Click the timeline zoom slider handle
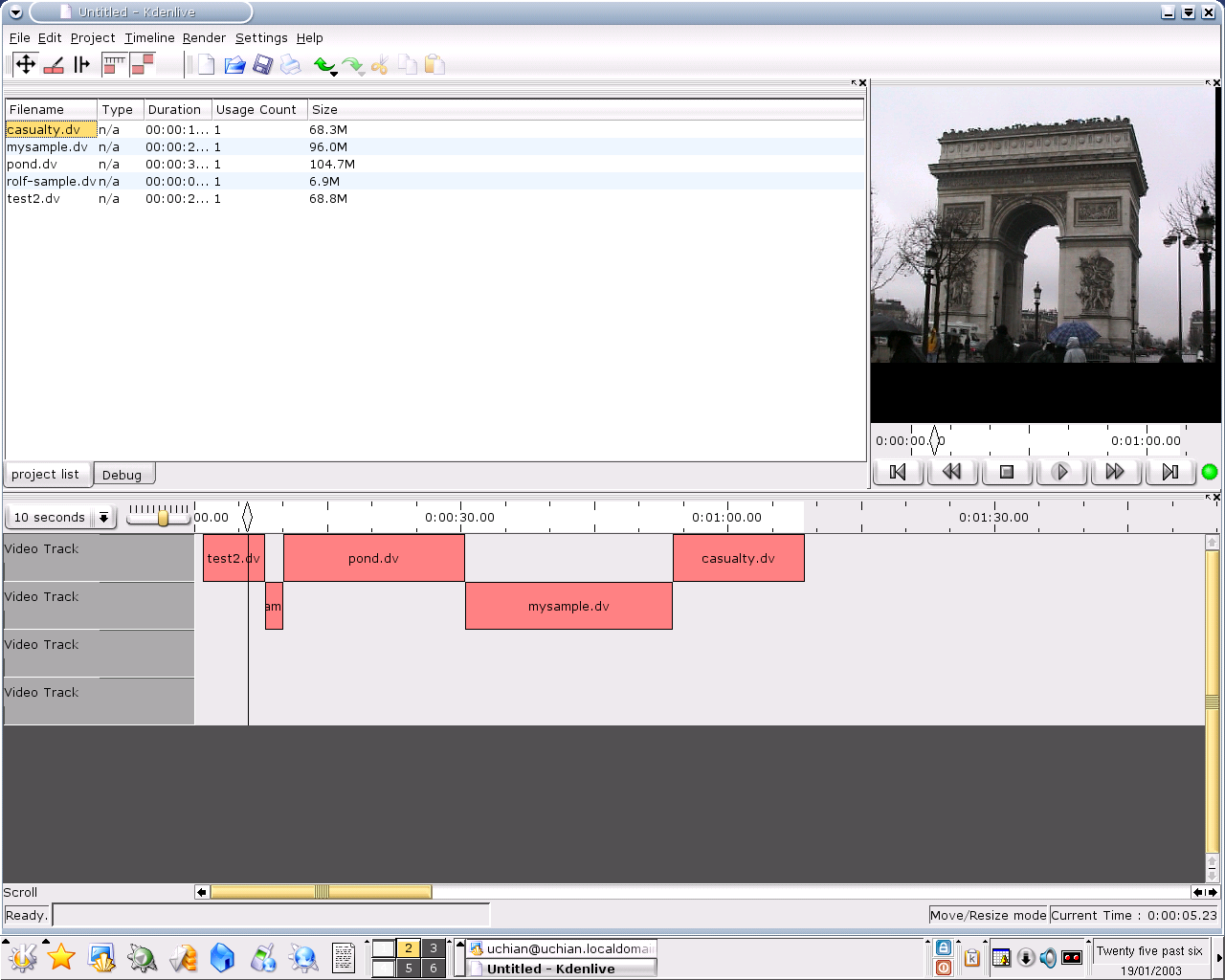 [163, 518]
